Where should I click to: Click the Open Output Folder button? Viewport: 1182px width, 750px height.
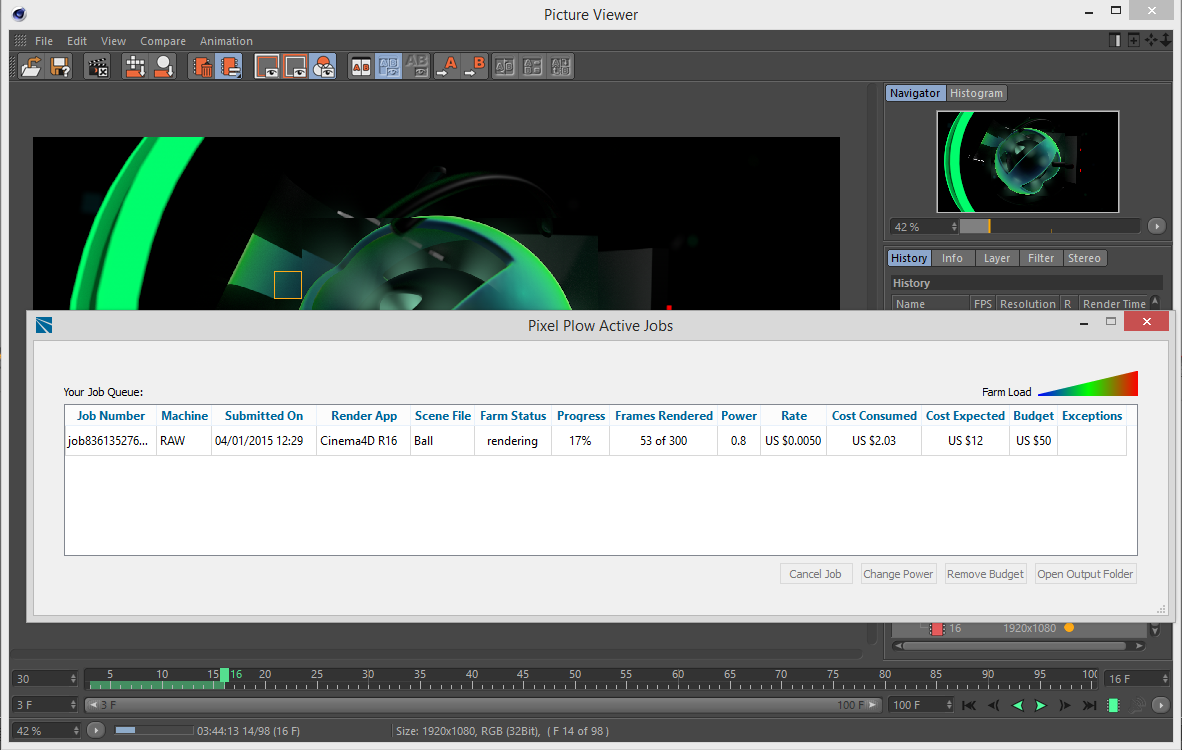[x=1085, y=574]
